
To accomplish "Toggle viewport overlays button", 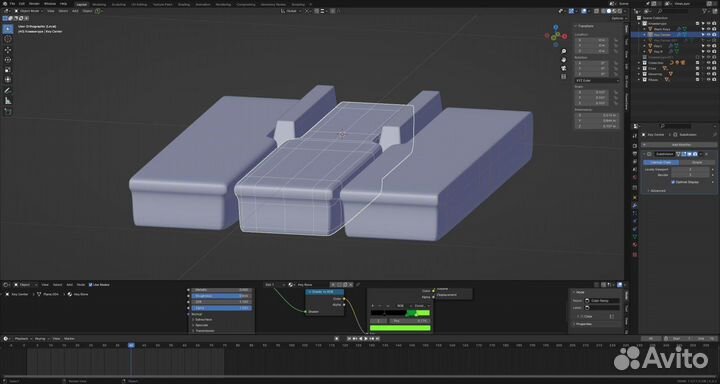I will coord(585,11).
